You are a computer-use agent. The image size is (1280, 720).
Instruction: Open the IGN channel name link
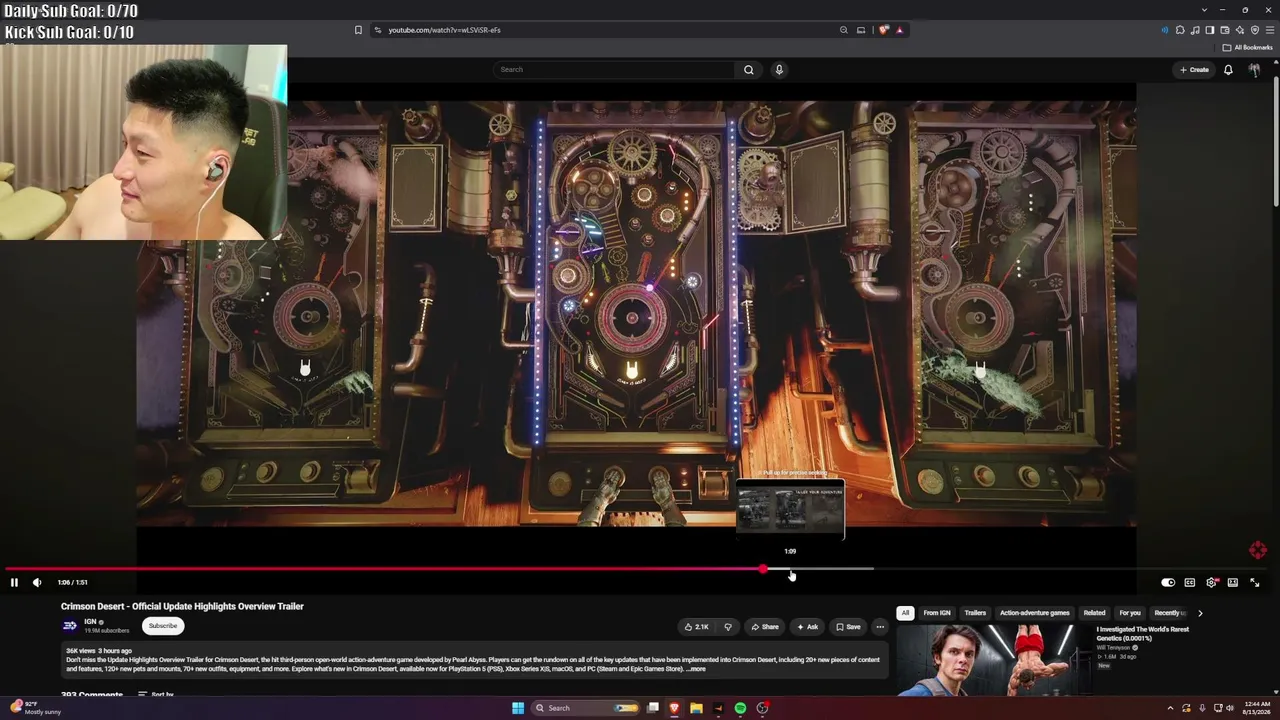pos(90,622)
